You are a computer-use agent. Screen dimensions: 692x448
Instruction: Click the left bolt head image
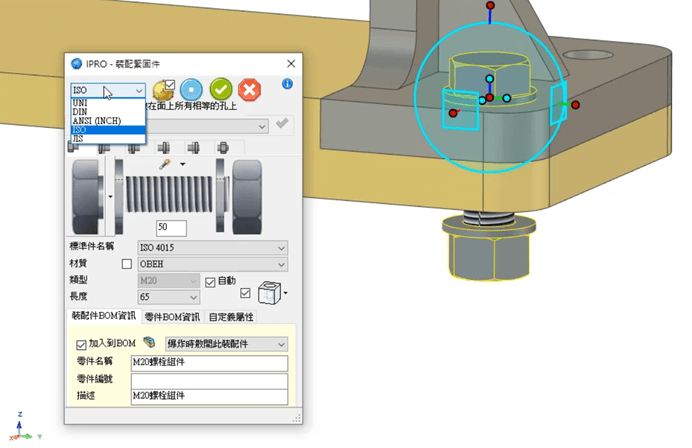pos(87,196)
